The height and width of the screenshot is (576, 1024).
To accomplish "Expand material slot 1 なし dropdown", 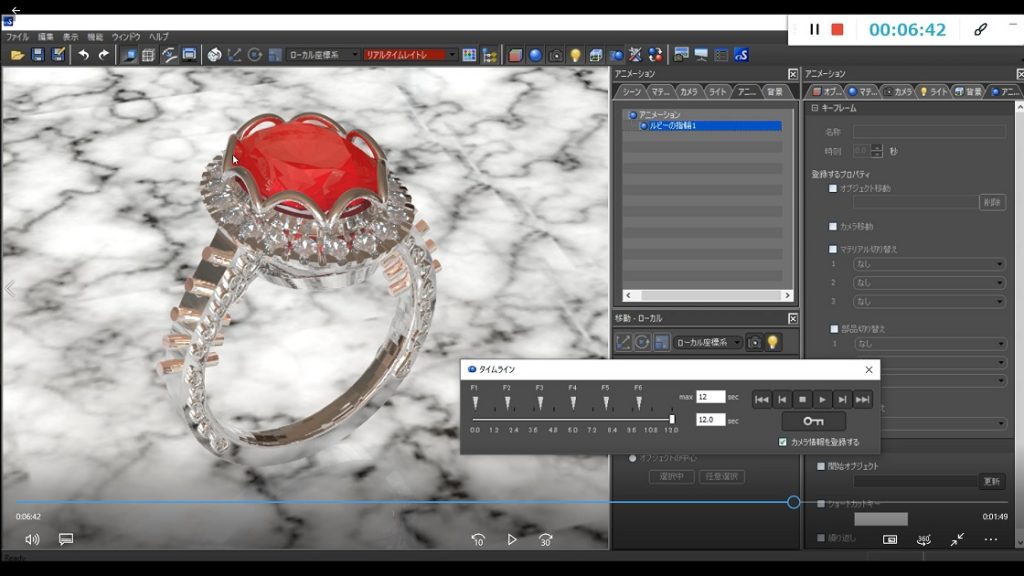I will point(929,264).
